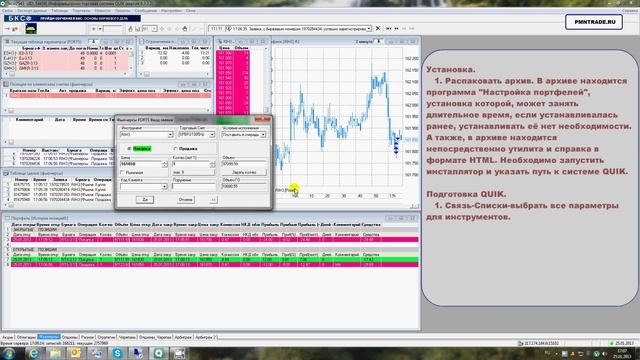Image resolution: width=640 pixels, height=360 pixels.
Task: Click the Цена price input field
Action: [x=141, y=164]
